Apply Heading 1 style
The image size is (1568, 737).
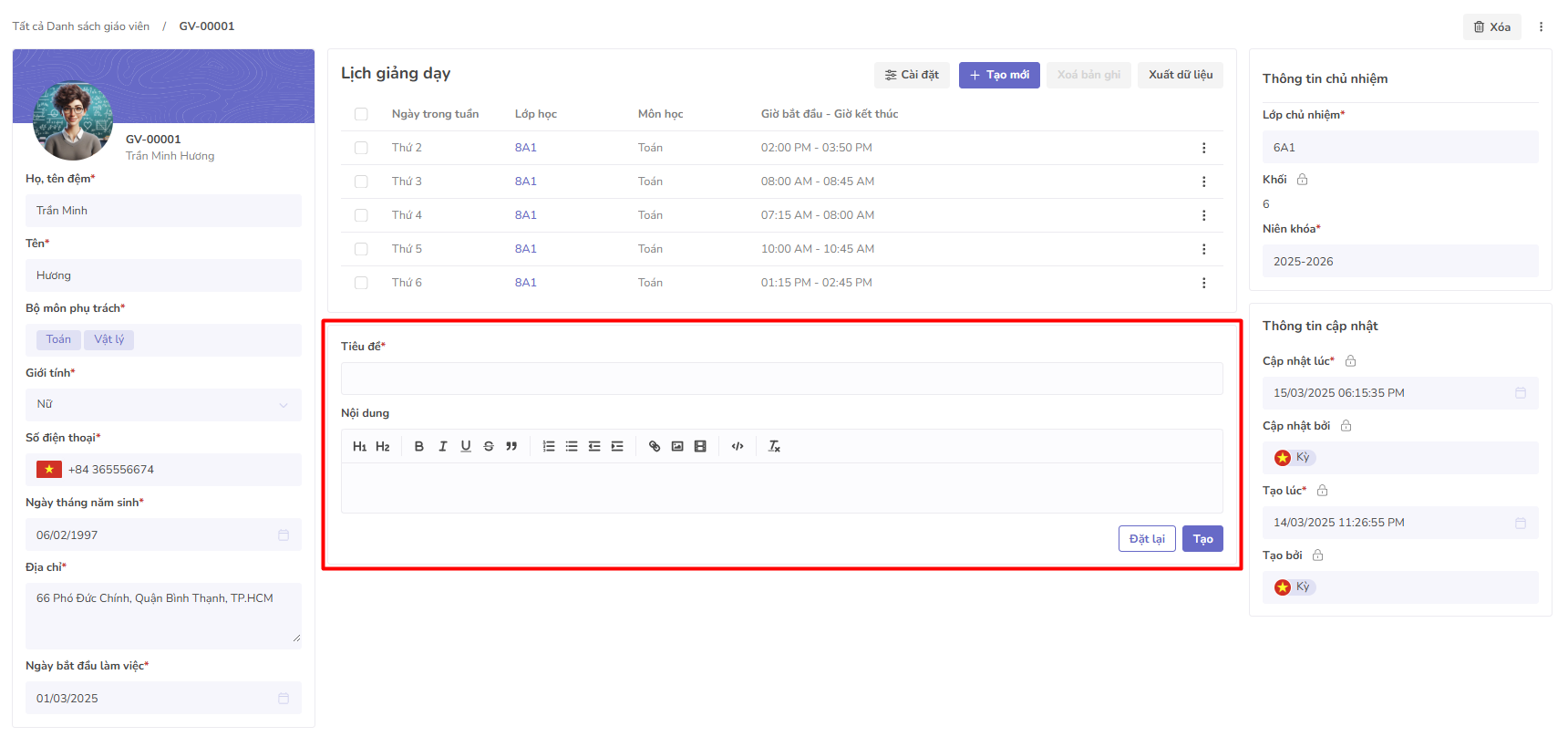(359, 446)
